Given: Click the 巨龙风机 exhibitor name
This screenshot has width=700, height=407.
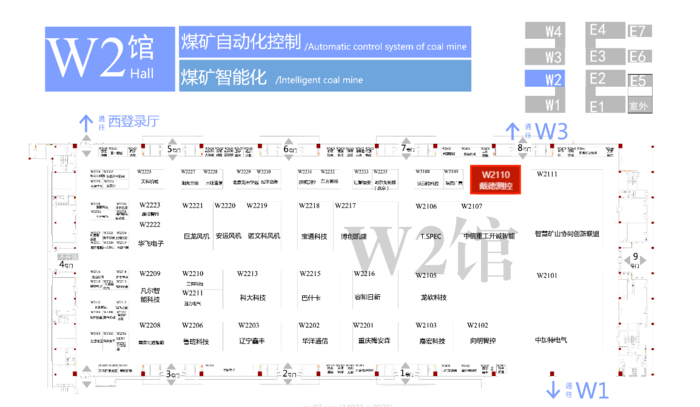Looking at the screenshot, I should click(x=196, y=236).
